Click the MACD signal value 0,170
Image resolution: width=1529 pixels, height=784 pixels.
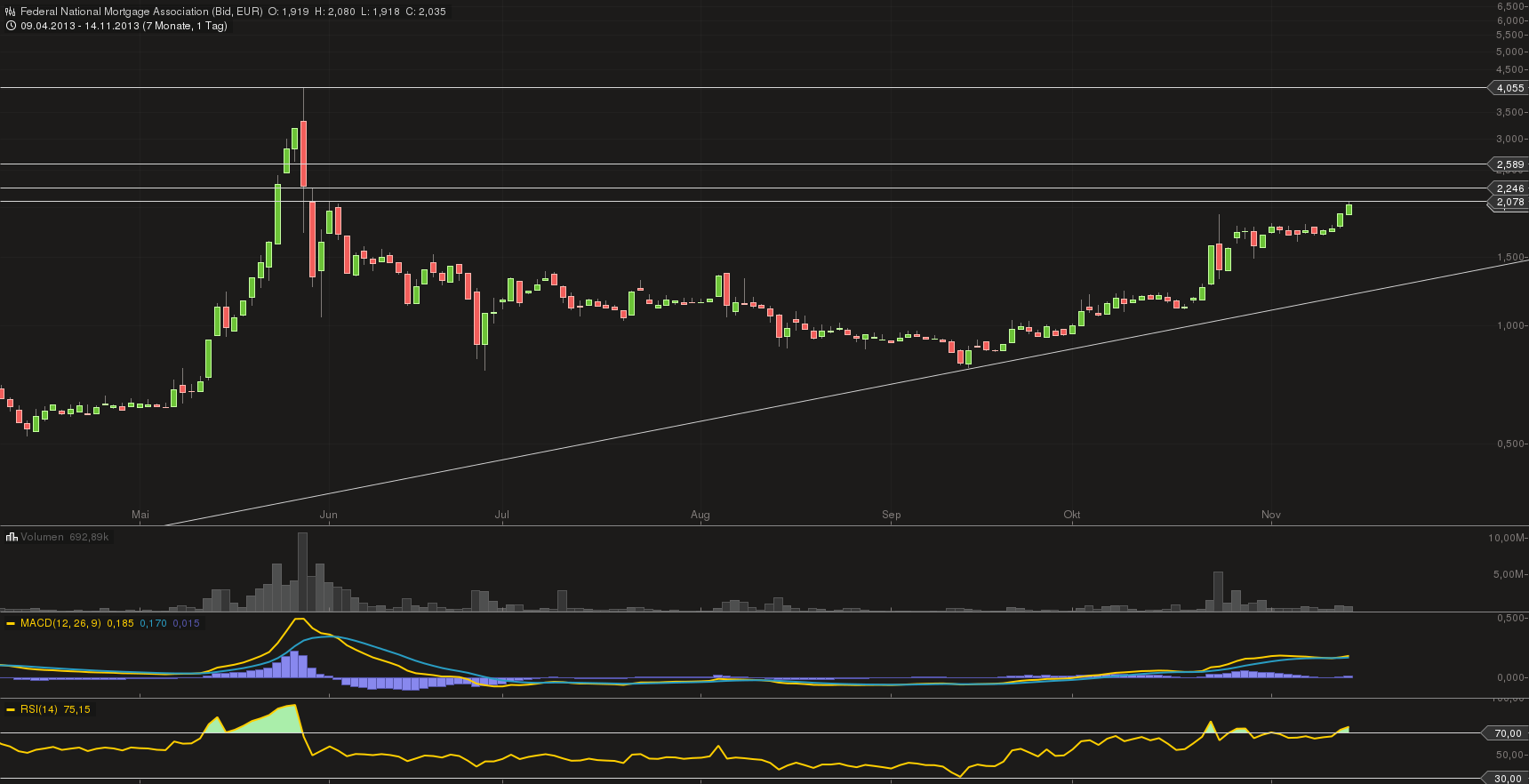click(153, 623)
